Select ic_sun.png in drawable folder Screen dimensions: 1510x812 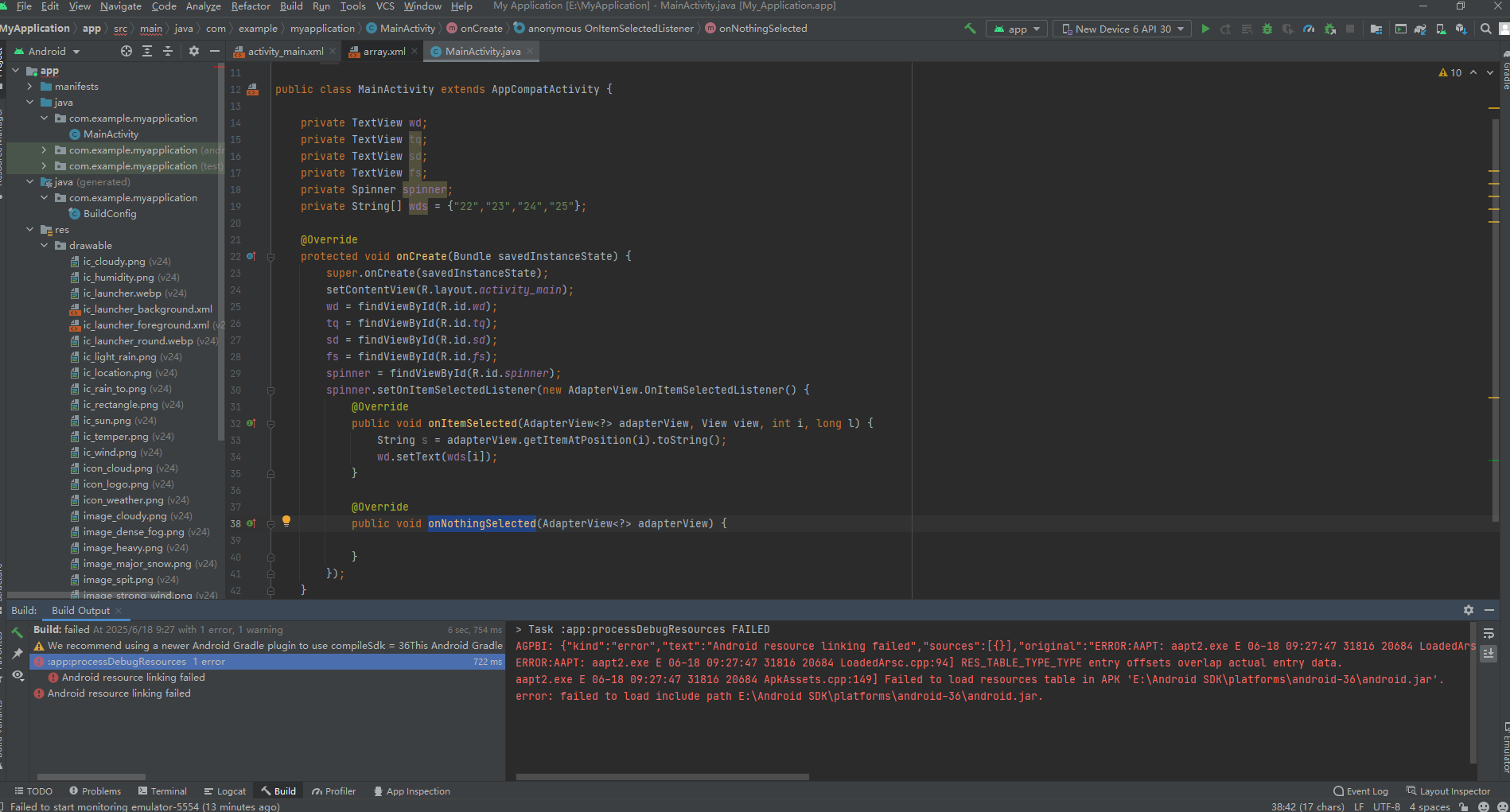click(107, 421)
